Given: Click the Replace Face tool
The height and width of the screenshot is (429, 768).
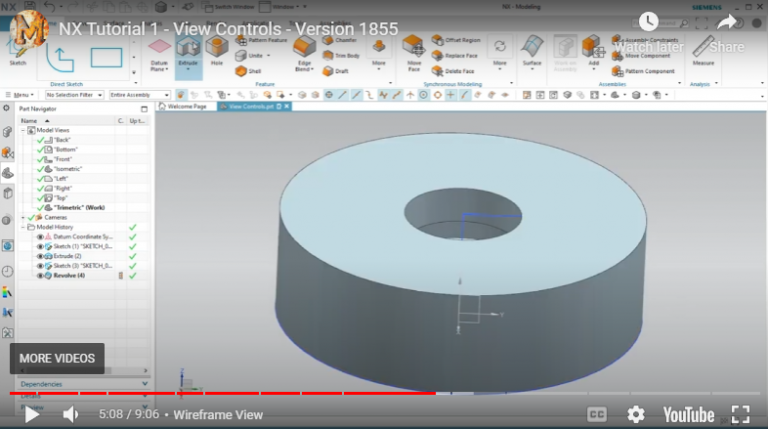Looking at the screenshot, I should click(455, 55).
